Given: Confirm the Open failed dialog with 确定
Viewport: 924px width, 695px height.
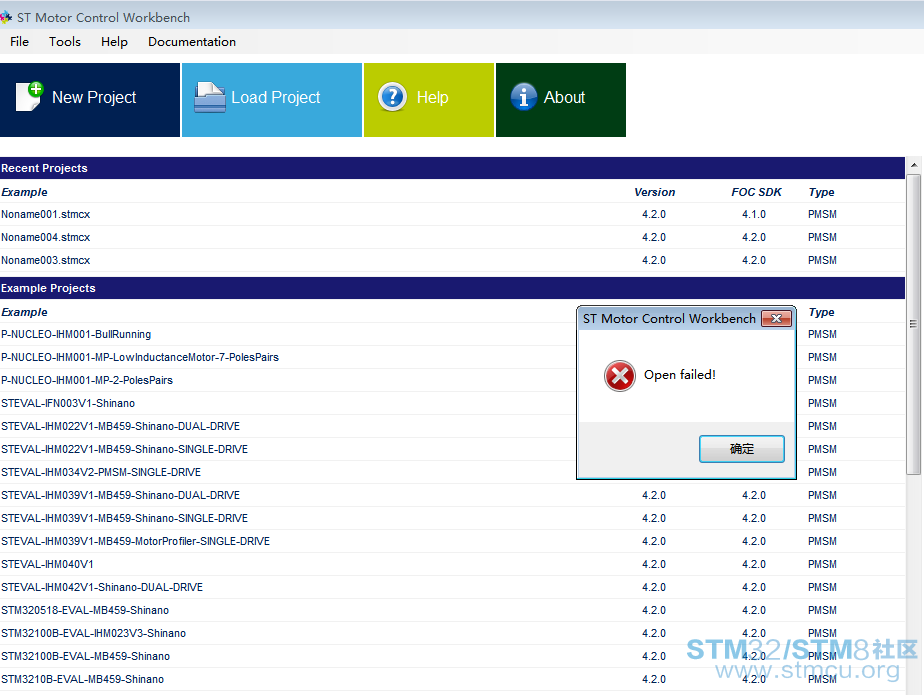Looking at the screenshot, I should point(741,449).
